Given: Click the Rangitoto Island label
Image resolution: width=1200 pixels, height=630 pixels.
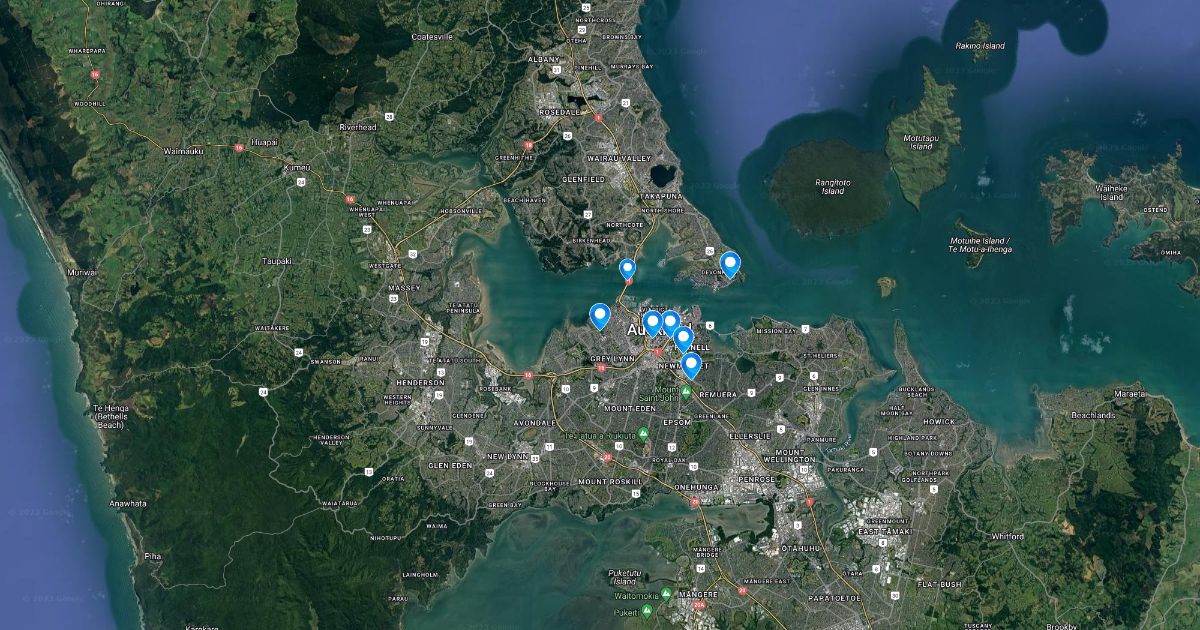Looking at the screenshot, I should tap(832, 187).
